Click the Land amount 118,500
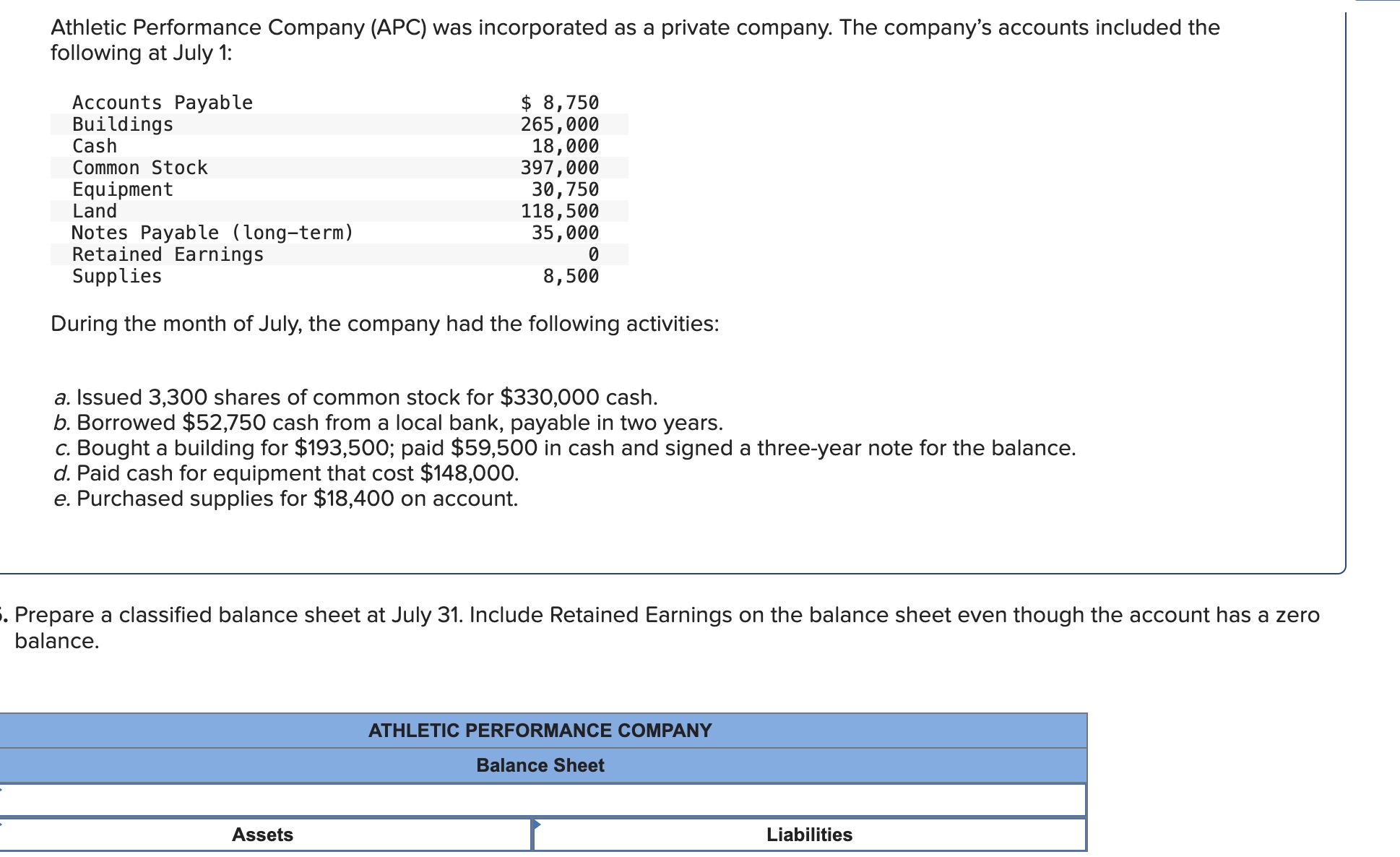 pos(560,211)
